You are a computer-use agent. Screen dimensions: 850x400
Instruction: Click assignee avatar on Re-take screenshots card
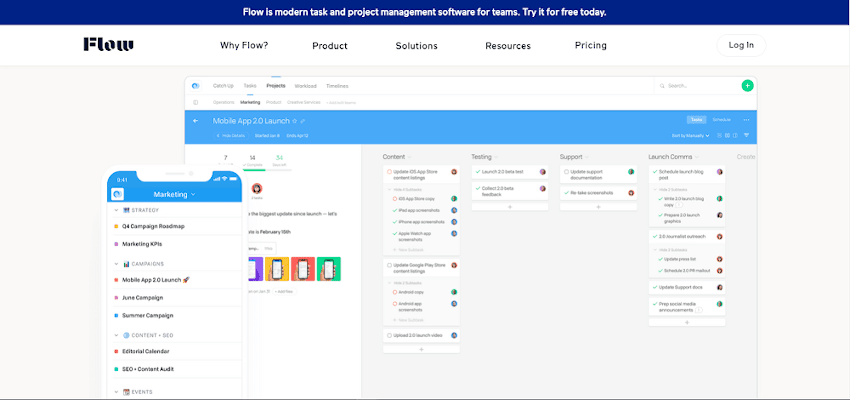[631, 193]
